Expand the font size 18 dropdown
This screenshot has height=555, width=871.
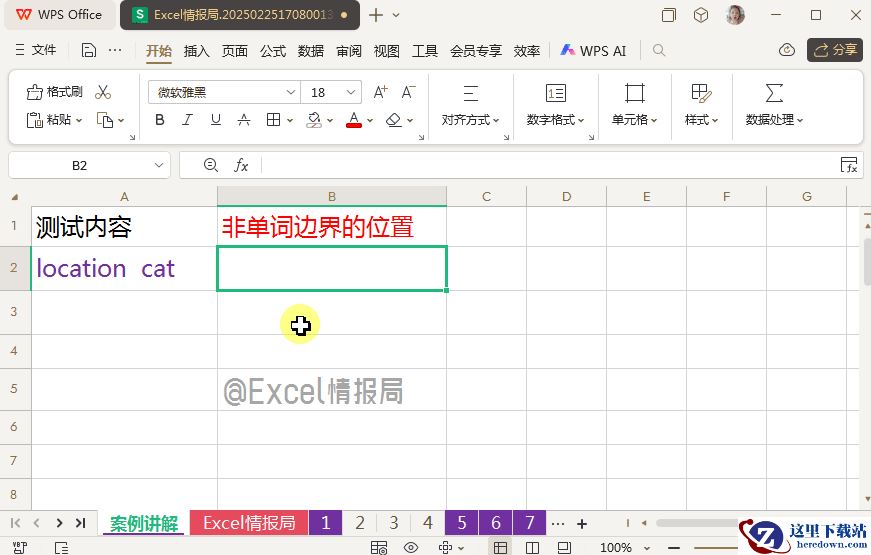pyautogui.click(x=351, y=92)
